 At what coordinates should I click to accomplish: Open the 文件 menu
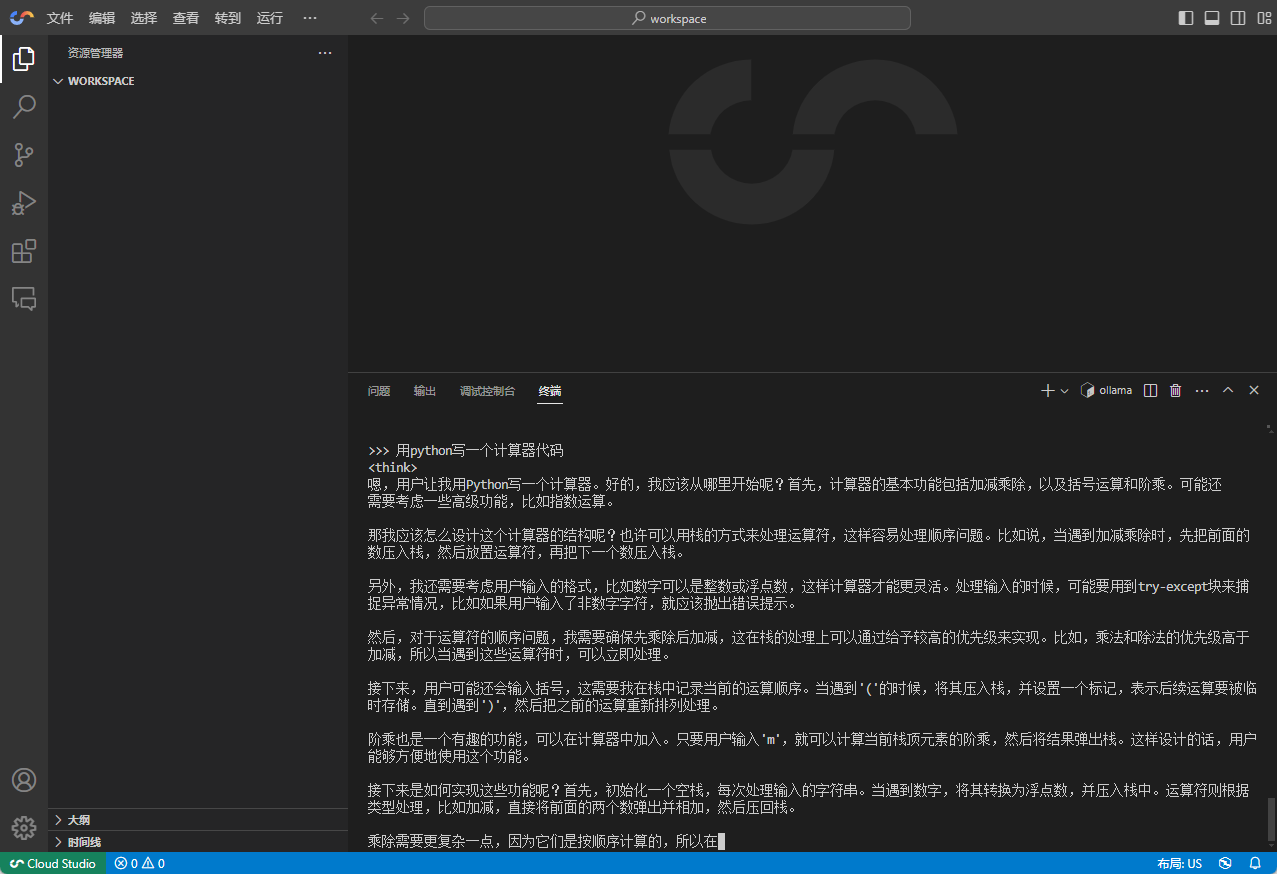pos(58,17)
